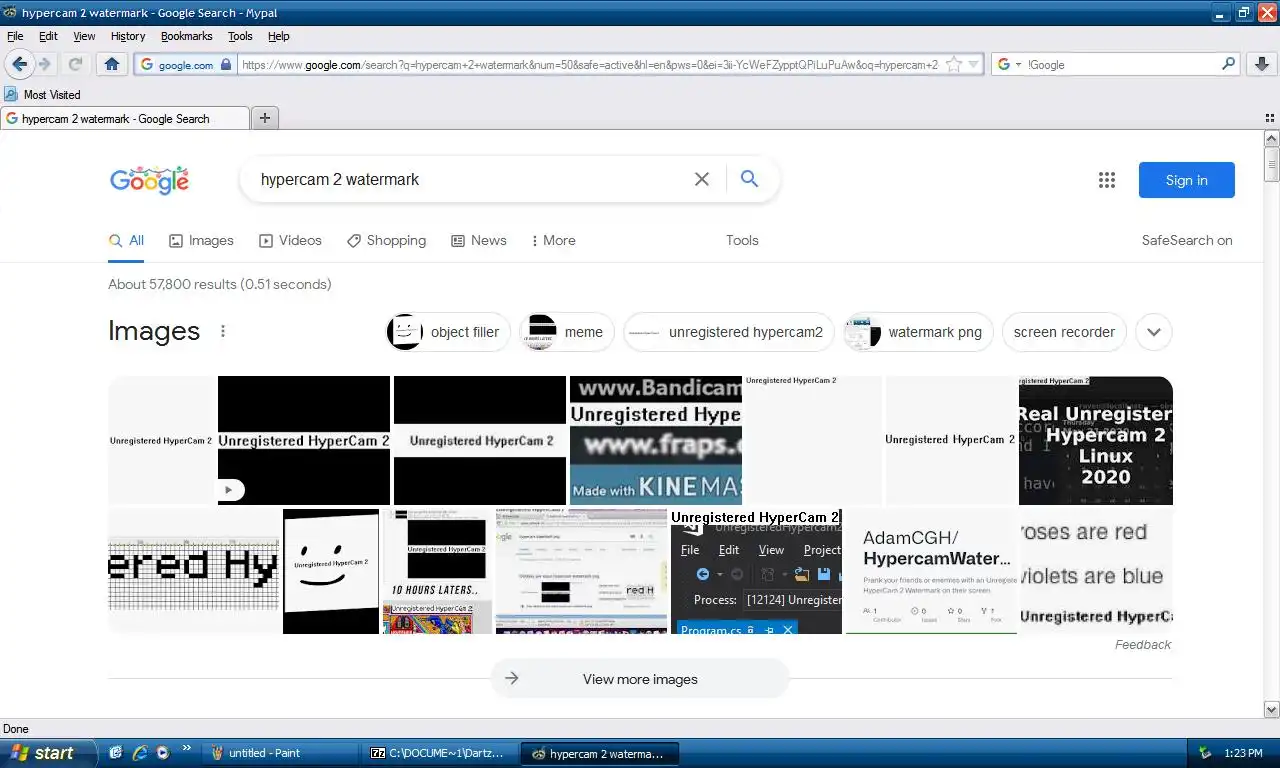Click View more images button
Viewport: 1280px width, 768px height.
coord(640,679)
